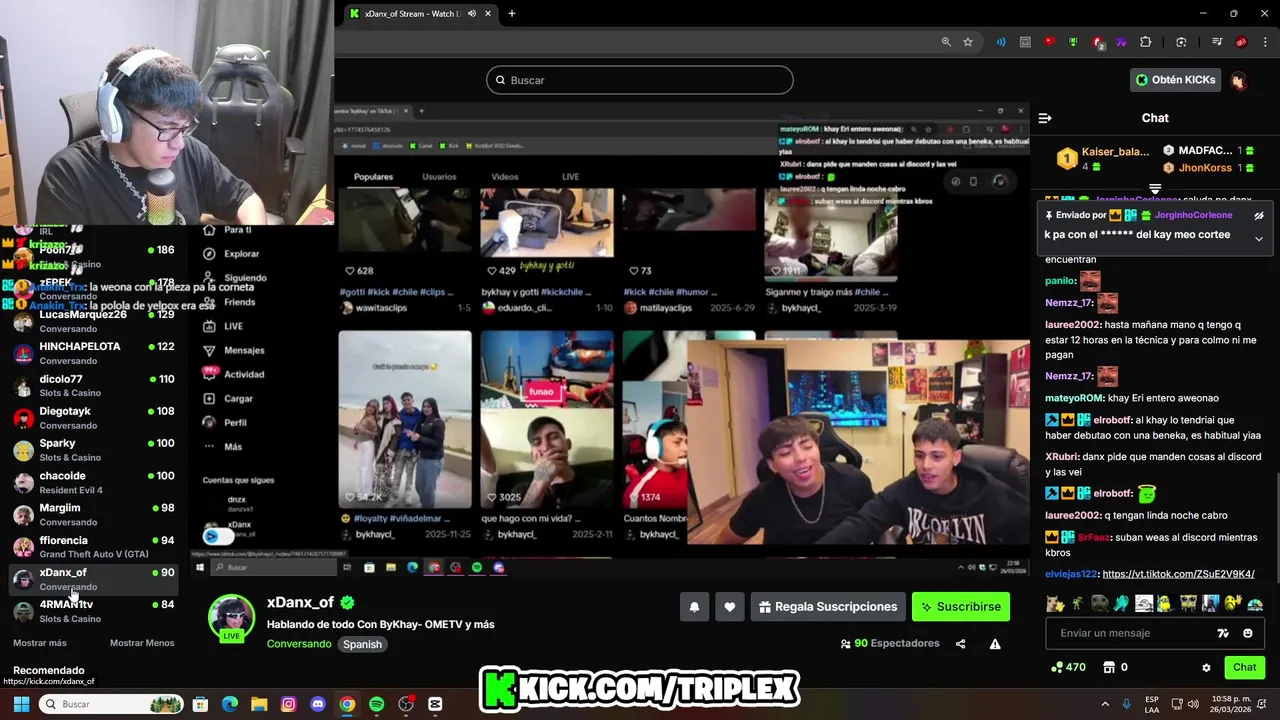Click the cat waving emote in quick emotes
The image size is (1280, 720).
1055,604
